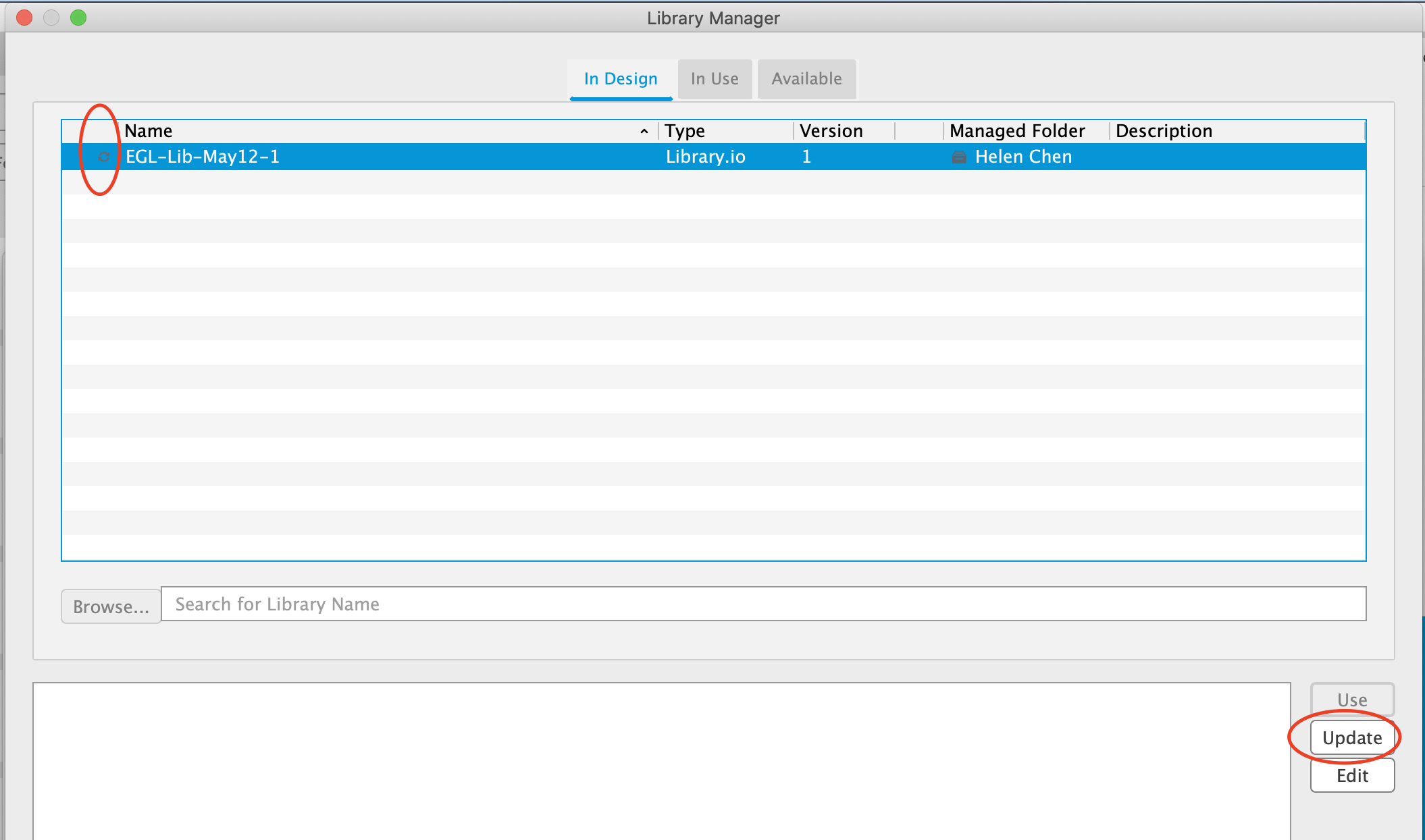Select the library row EGL-Lib-May12-1

(x=405, y=157)
